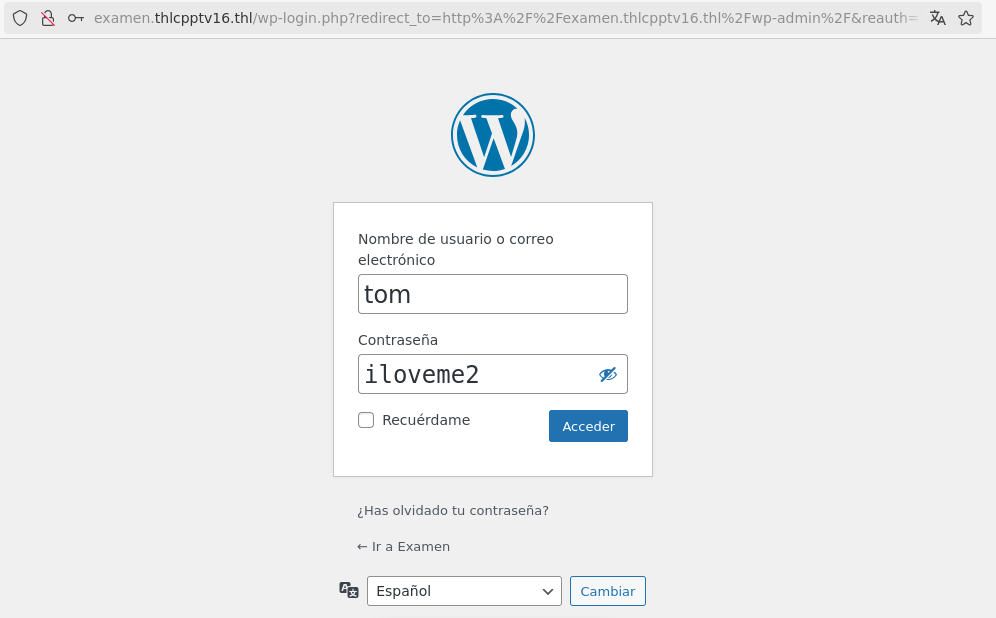Viewport: 996px width, 618px height.
Task: Click the language icon beside Español
Action: (349, 590)
